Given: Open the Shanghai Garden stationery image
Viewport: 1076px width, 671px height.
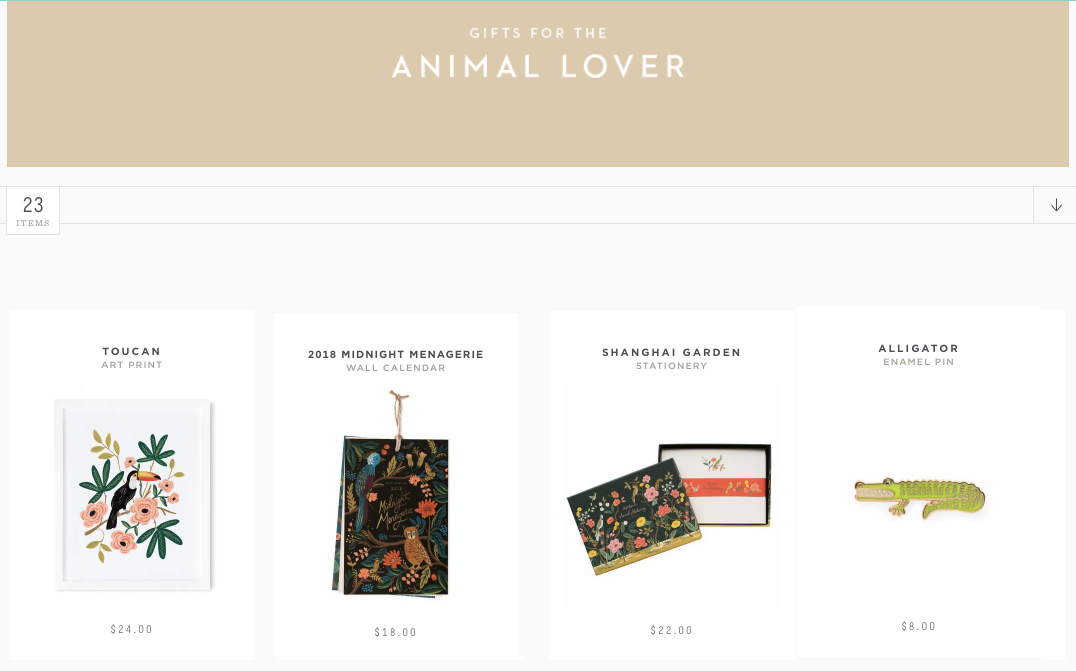Looking at the screenshot, I should 669,508.
